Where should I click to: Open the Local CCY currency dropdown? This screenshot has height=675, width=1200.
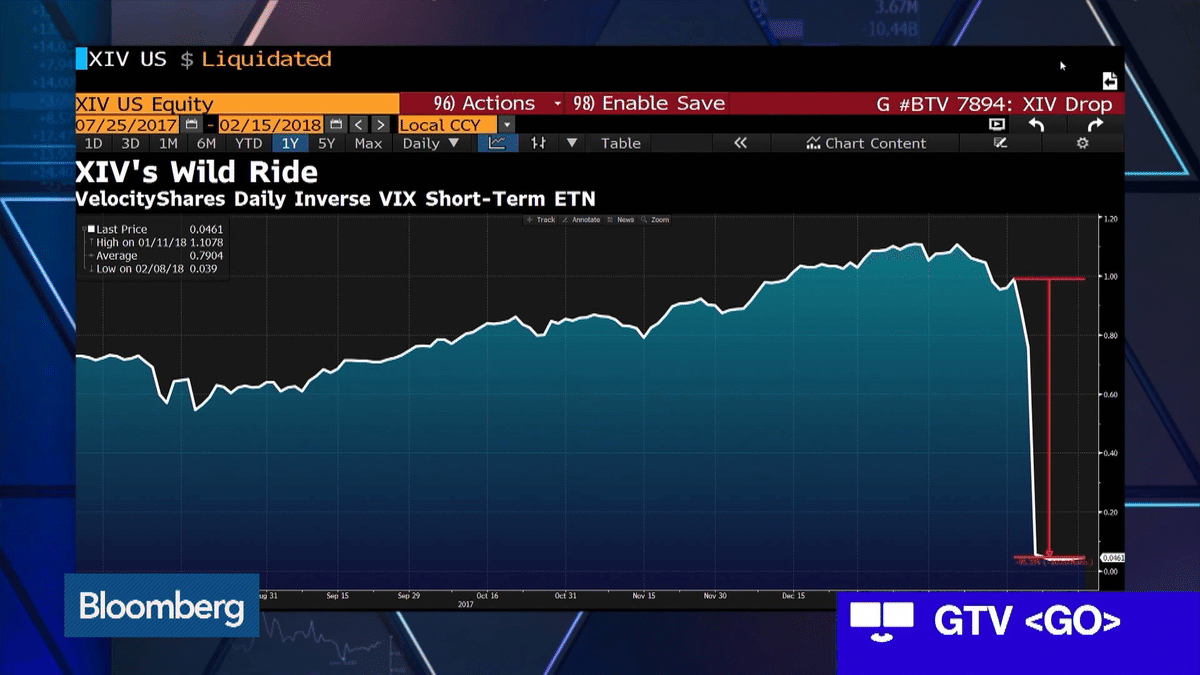coord(456,125)
